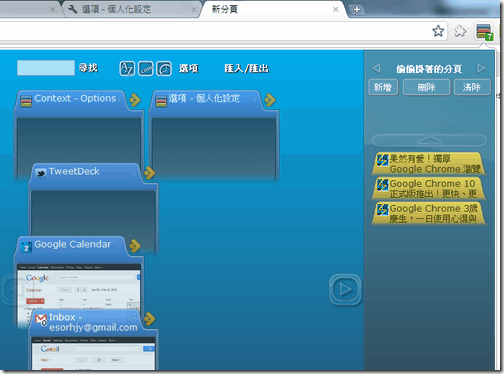The width and height of the screenshot is (504, 374).
Task: Open parked tab 果然有愛！獨厚 Google Chrome
Action: point(429,163)
